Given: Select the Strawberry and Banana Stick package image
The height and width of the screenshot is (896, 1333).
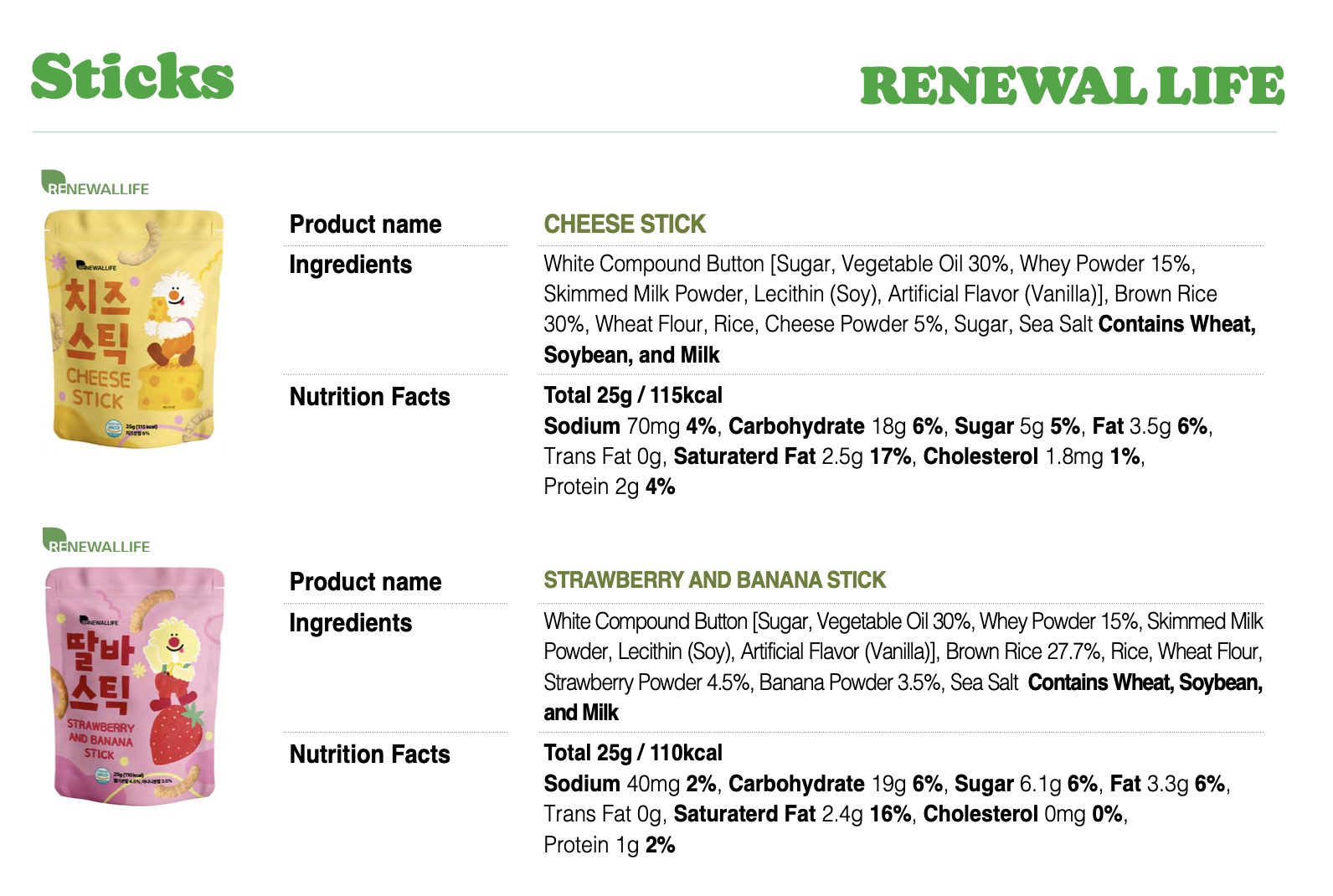Looking at the screenshot, I should point(134,684).
